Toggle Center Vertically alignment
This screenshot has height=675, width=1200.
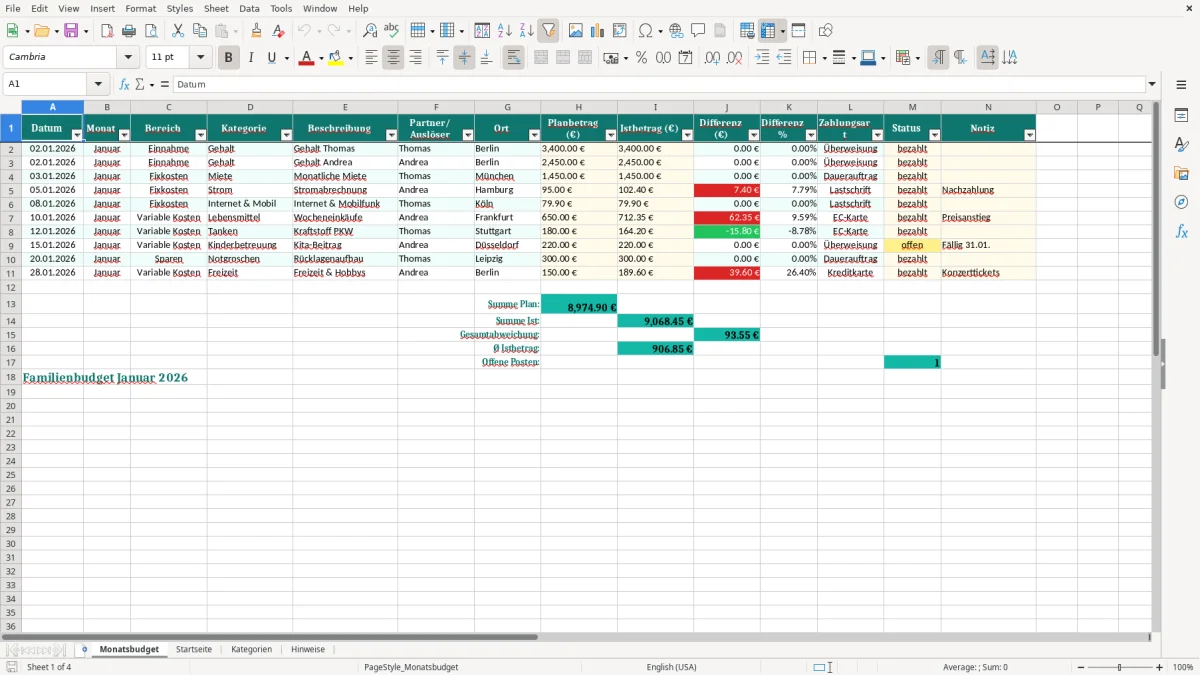[x=464, y=58]
